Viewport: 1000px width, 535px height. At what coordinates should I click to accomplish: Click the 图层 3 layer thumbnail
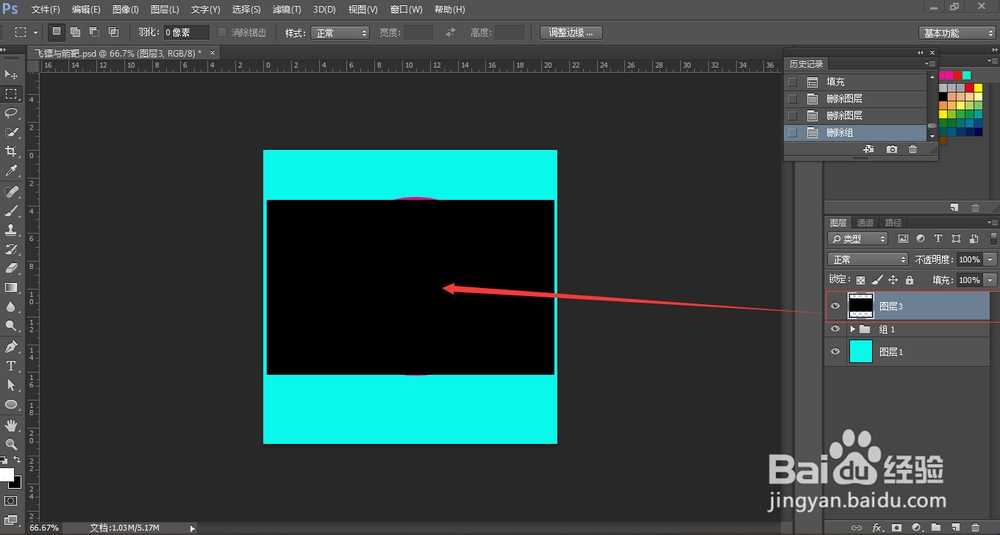pos(860,306)
